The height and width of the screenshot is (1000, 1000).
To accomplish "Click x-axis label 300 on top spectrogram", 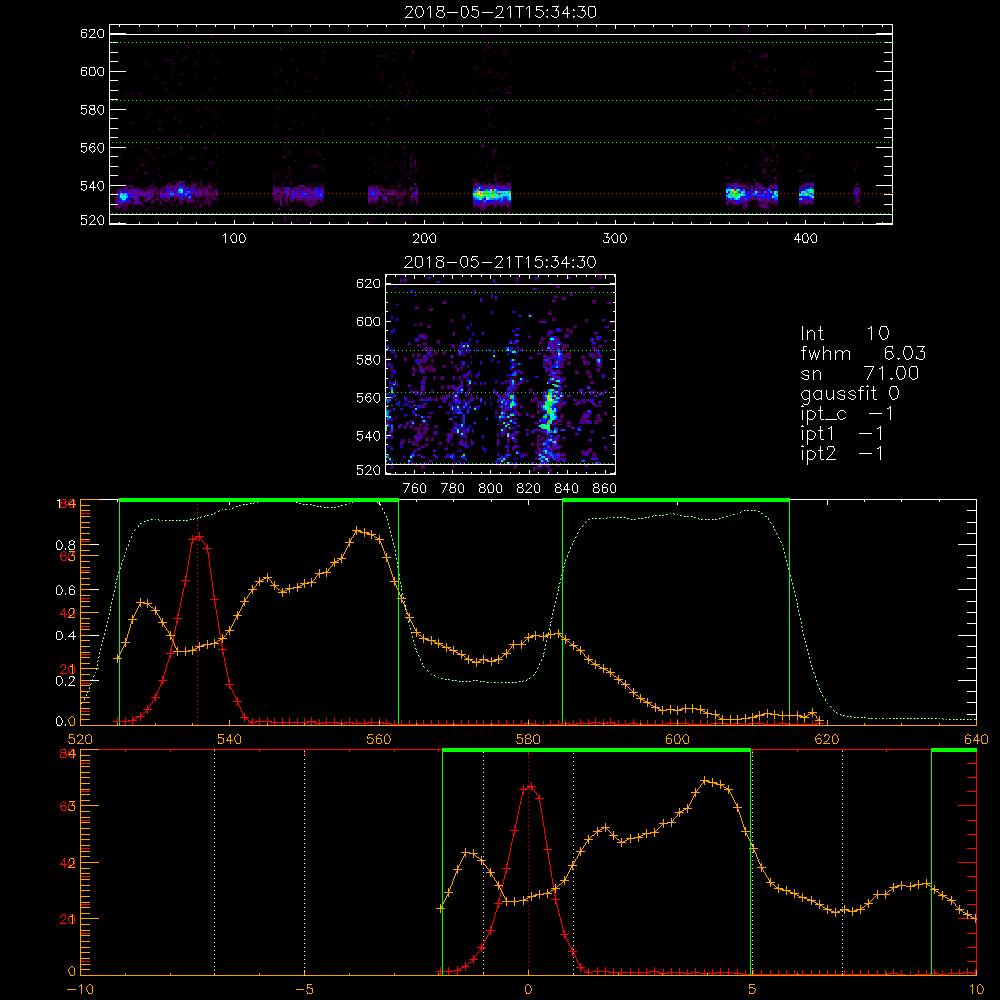I will pyautogui.click(x=614, y=239).
